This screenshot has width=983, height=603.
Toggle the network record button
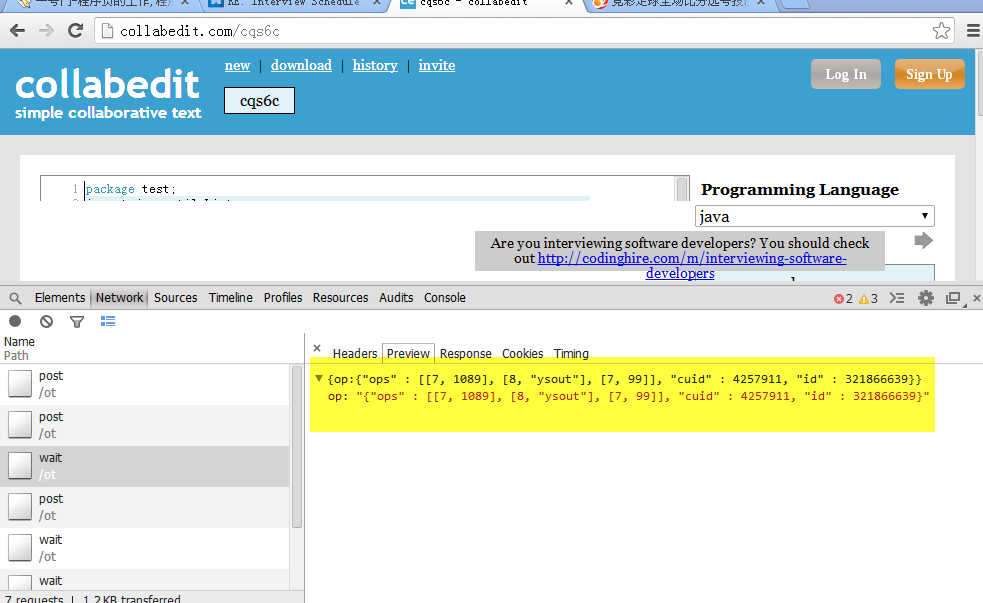[15, 322]
